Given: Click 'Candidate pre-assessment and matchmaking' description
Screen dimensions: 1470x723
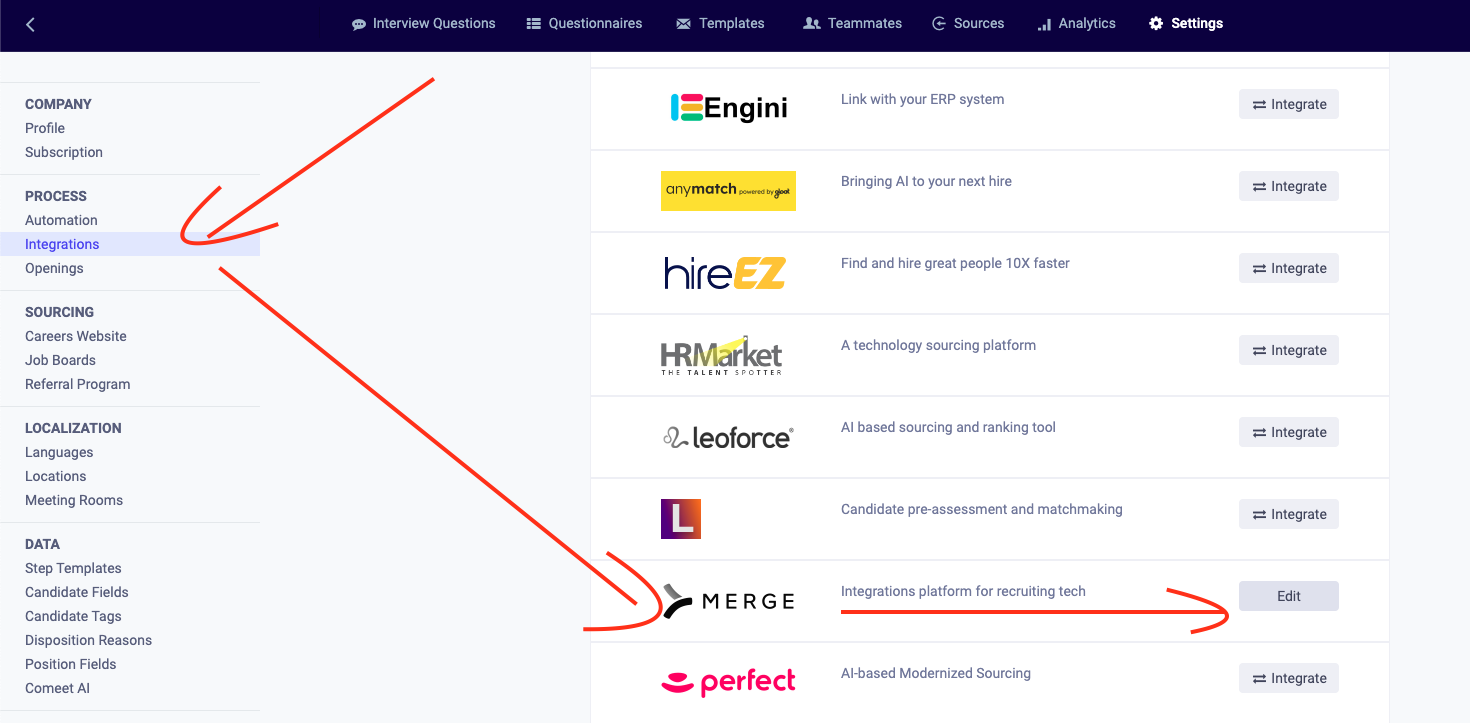Looking at the screenshot, I should point(982,509).
